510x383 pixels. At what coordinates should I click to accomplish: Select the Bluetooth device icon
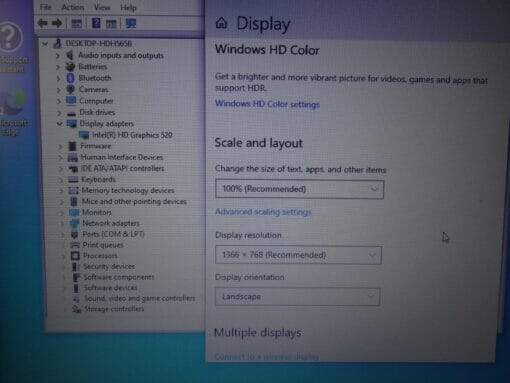(x=70, y=78)
